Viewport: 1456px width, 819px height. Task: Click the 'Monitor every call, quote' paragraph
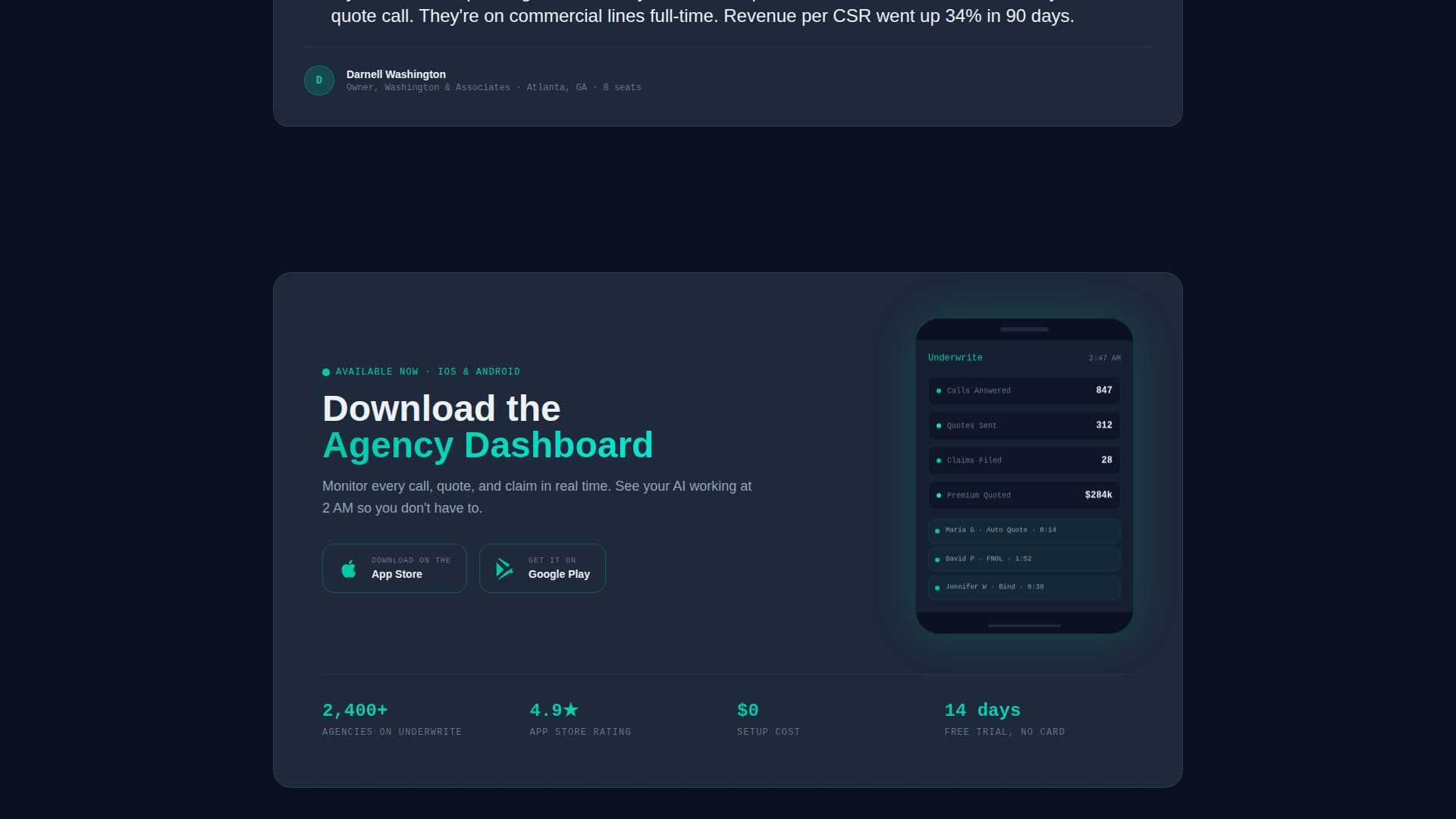point(537,497)
